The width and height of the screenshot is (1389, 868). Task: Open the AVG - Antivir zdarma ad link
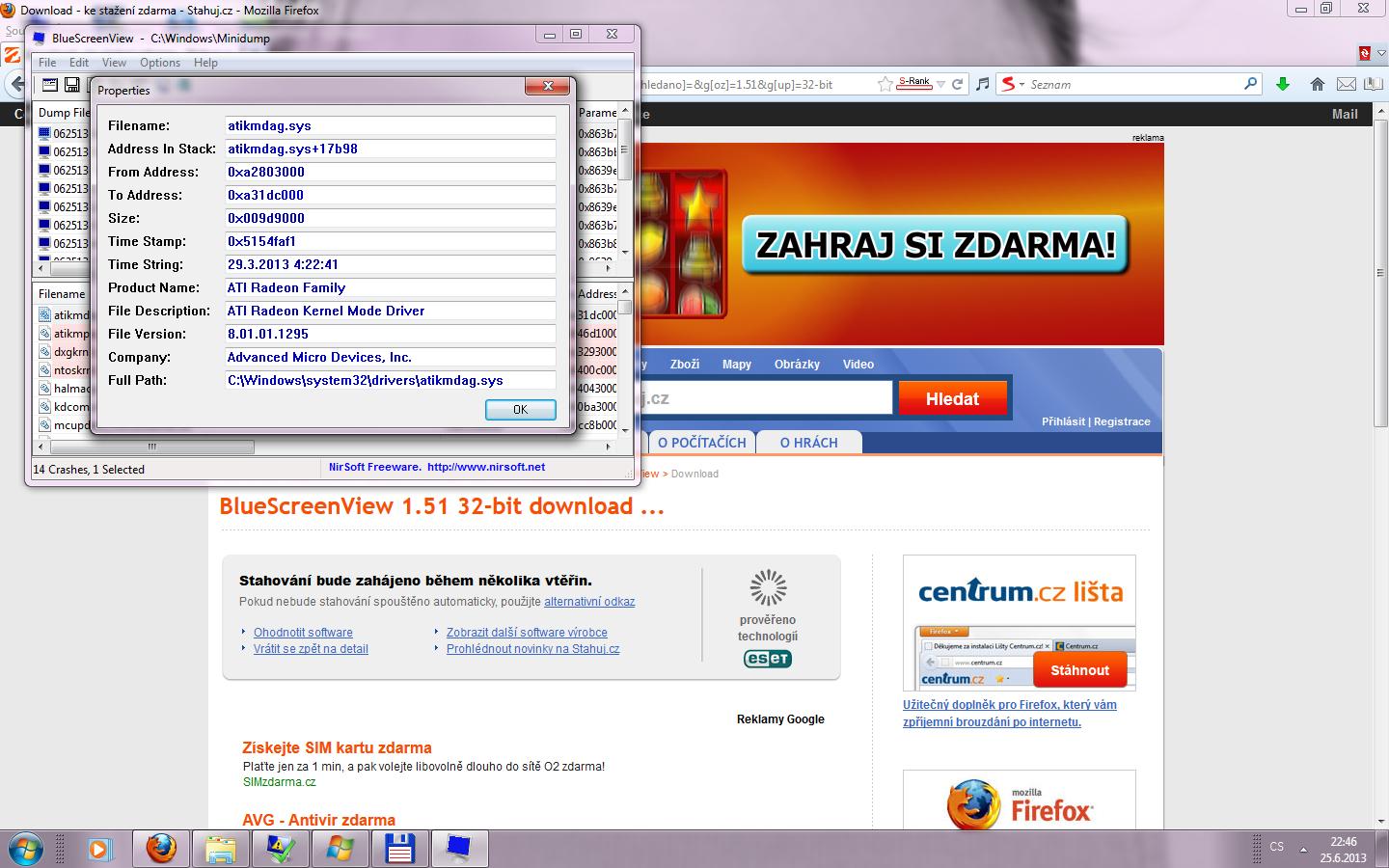[x=318, y=820]
